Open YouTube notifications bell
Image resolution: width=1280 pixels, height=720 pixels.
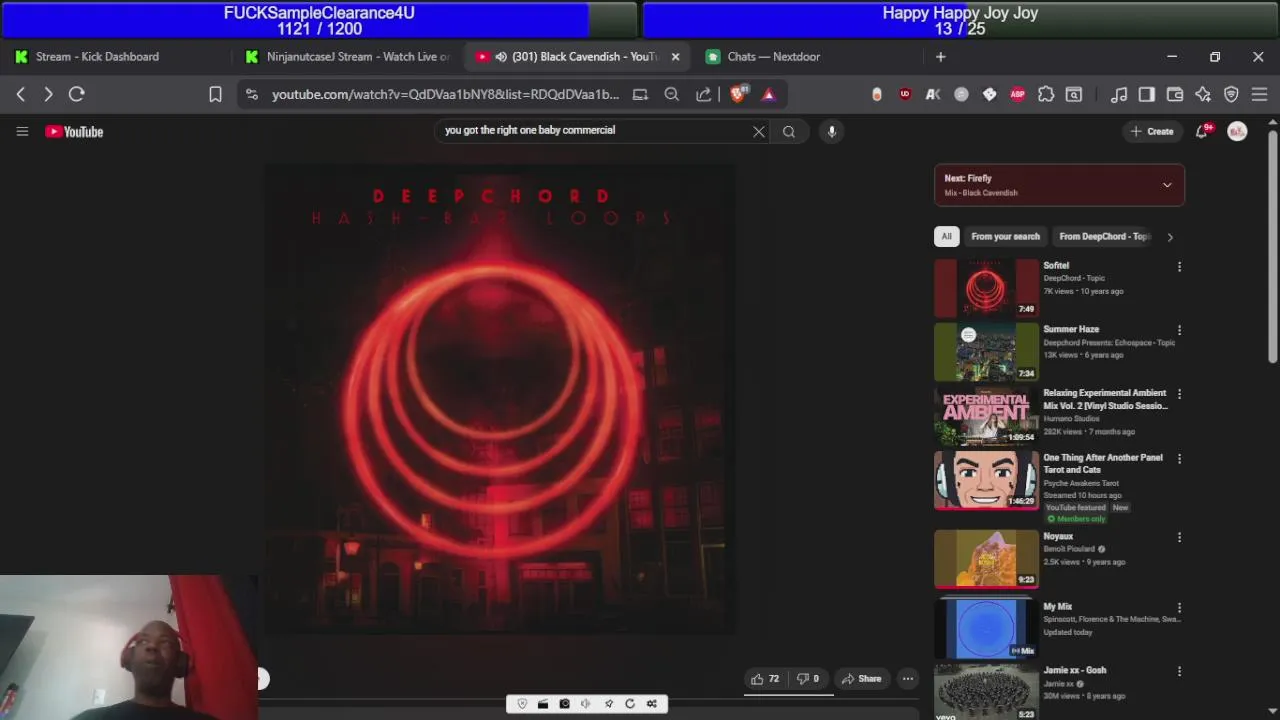(1203, 131)
